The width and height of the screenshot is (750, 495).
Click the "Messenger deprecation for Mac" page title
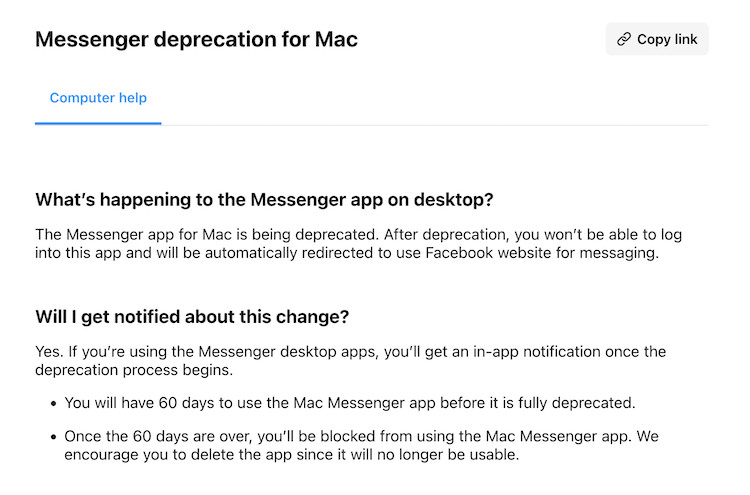(x=196, y=40)
